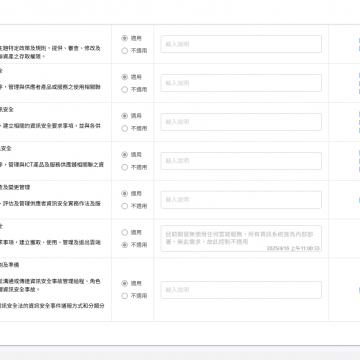
Task: Select 適用 for the 存取權限 row
Action: click(125, 38)
